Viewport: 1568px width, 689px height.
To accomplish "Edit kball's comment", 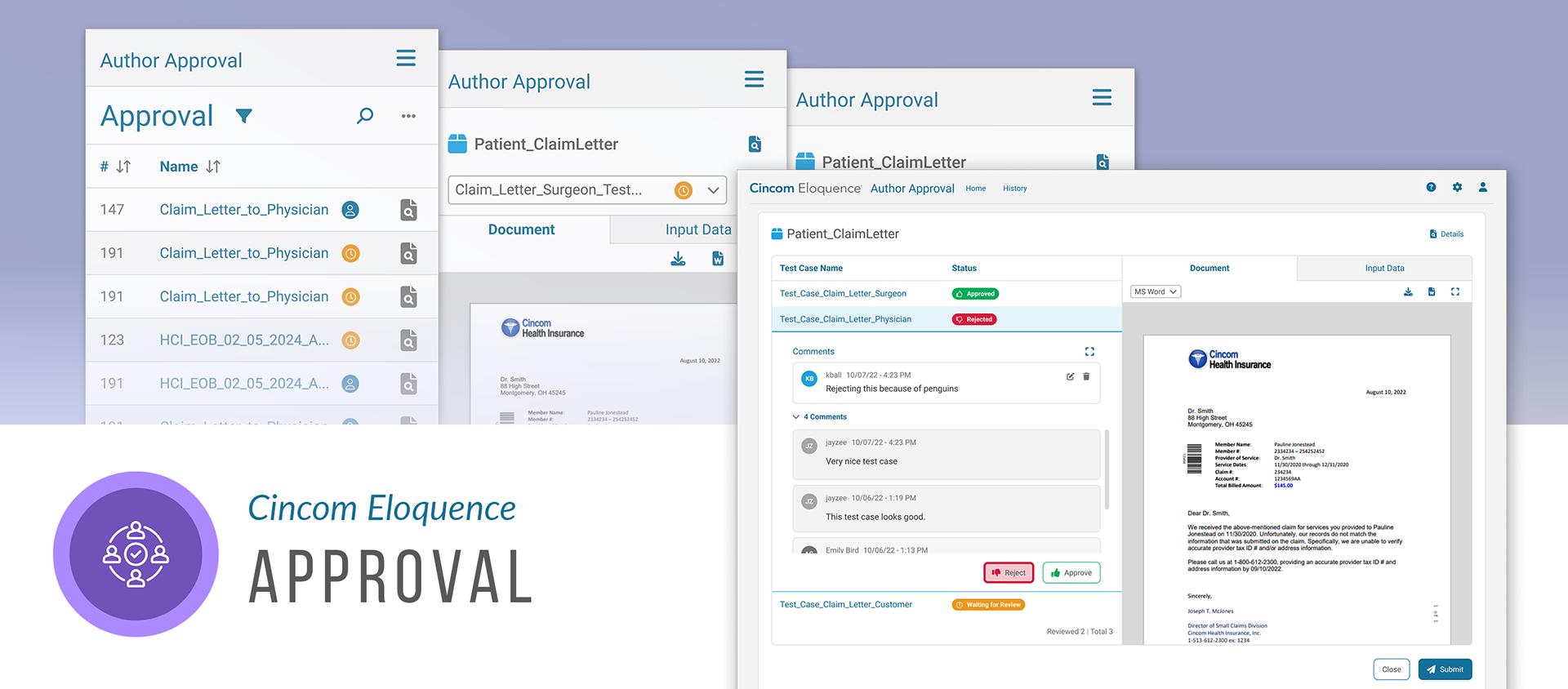I will pyautogui.click(x=1070, y=376).
